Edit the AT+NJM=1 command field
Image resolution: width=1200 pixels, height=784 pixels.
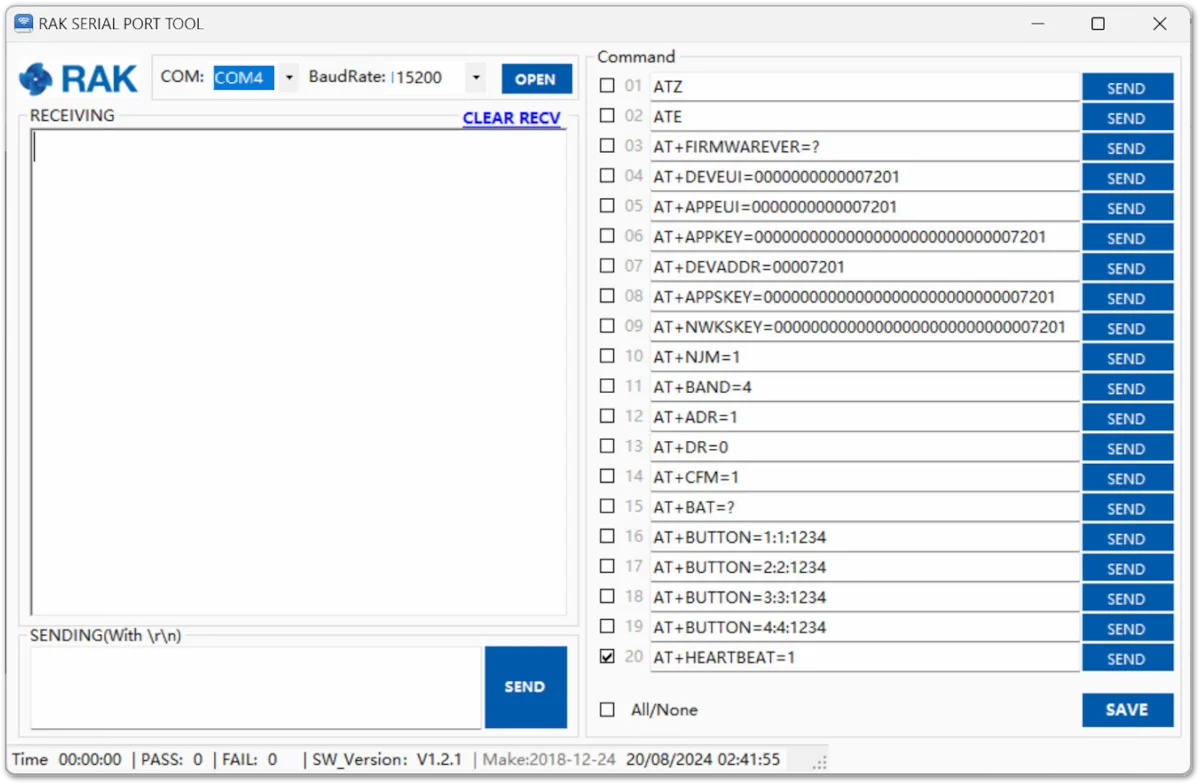point(865,357)
